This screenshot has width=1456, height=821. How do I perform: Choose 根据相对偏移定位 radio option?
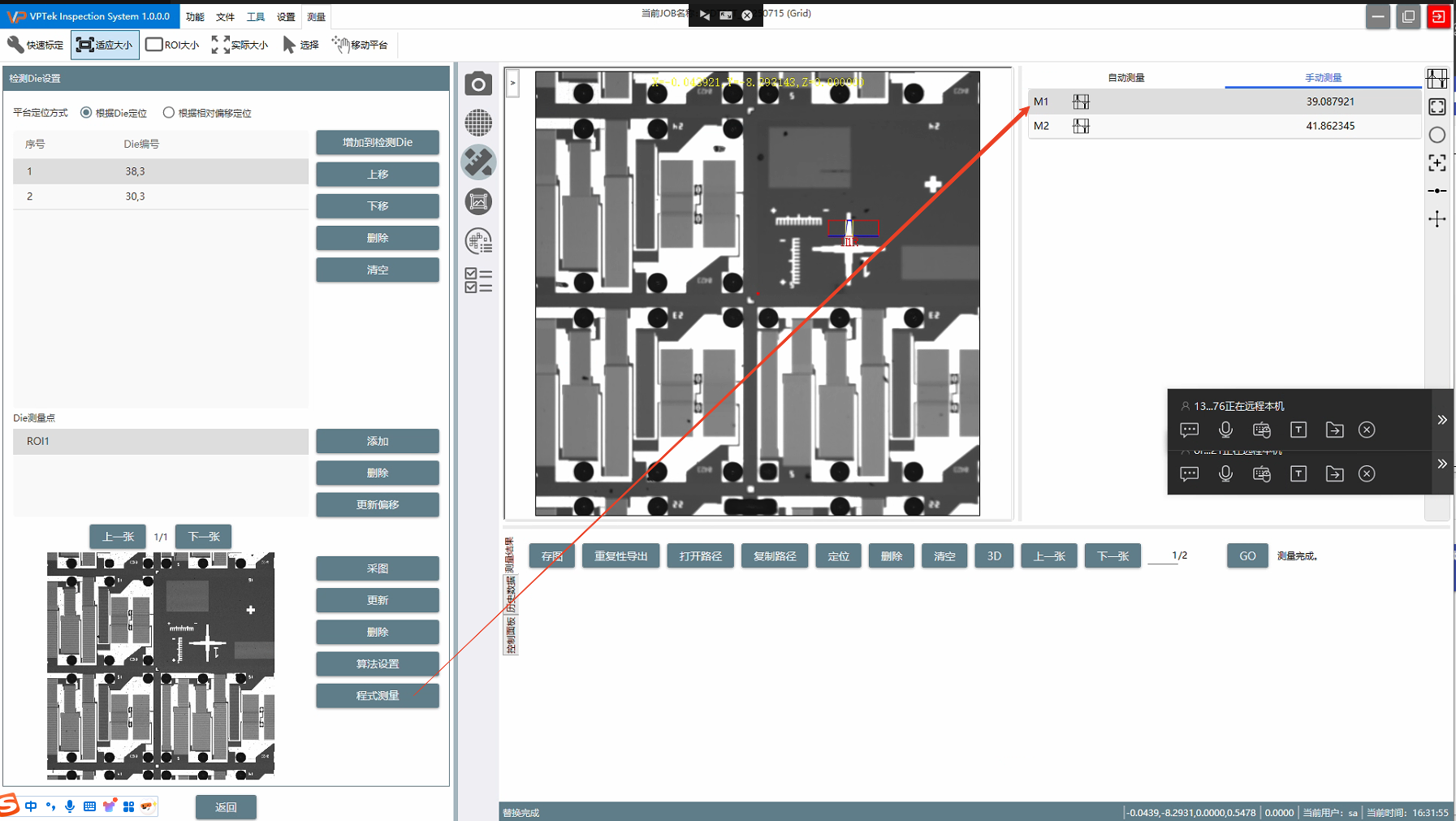pos(169,113)
